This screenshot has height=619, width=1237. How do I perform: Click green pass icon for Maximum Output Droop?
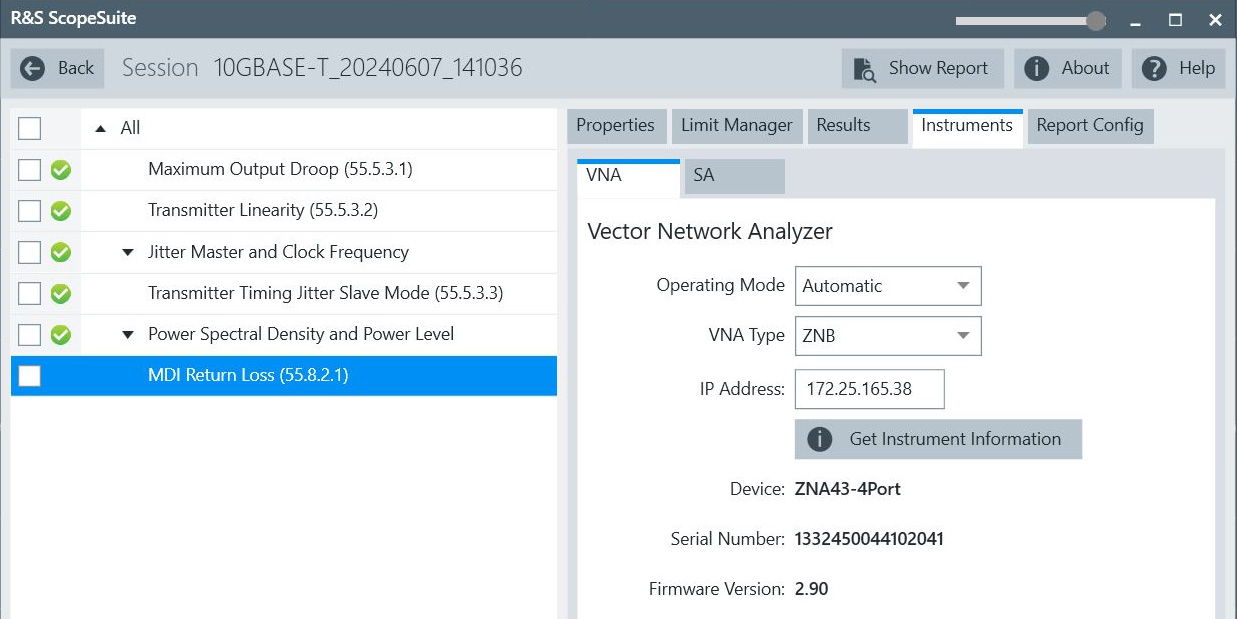tap(60, 170)
